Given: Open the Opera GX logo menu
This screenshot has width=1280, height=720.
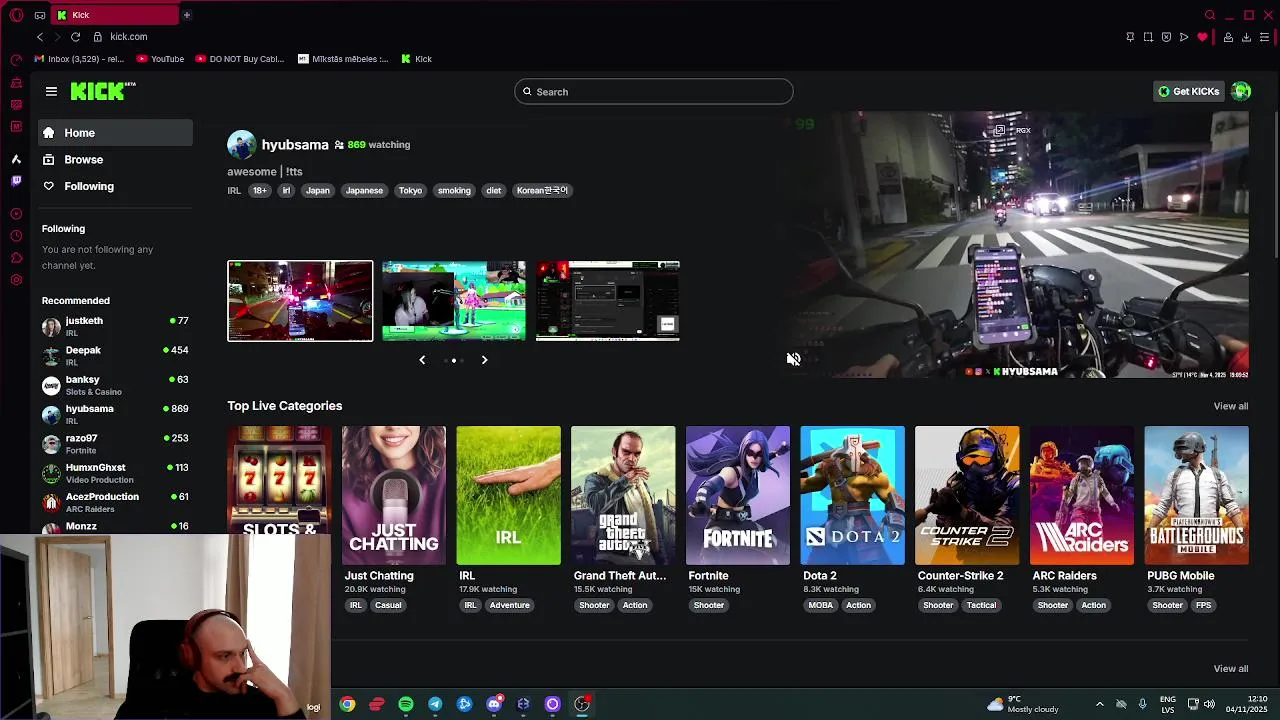Looking at the screenshot, I should pos(16,15).
